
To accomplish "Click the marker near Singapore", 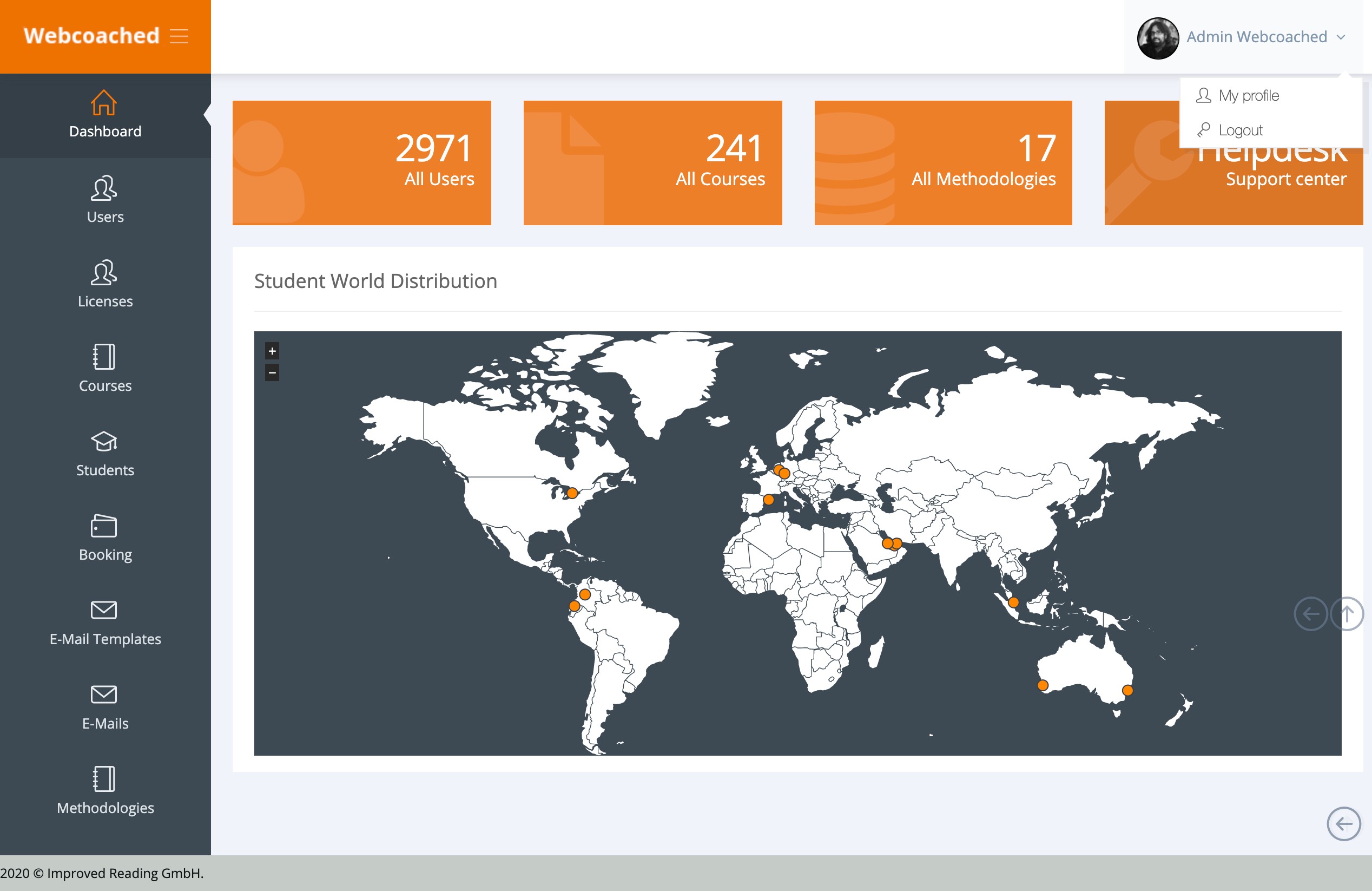I will point(1013,602).
